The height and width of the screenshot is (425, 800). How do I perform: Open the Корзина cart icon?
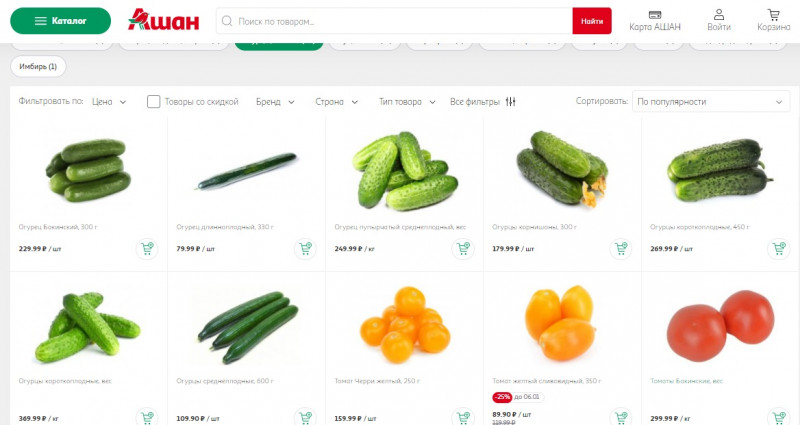point(773,15)
